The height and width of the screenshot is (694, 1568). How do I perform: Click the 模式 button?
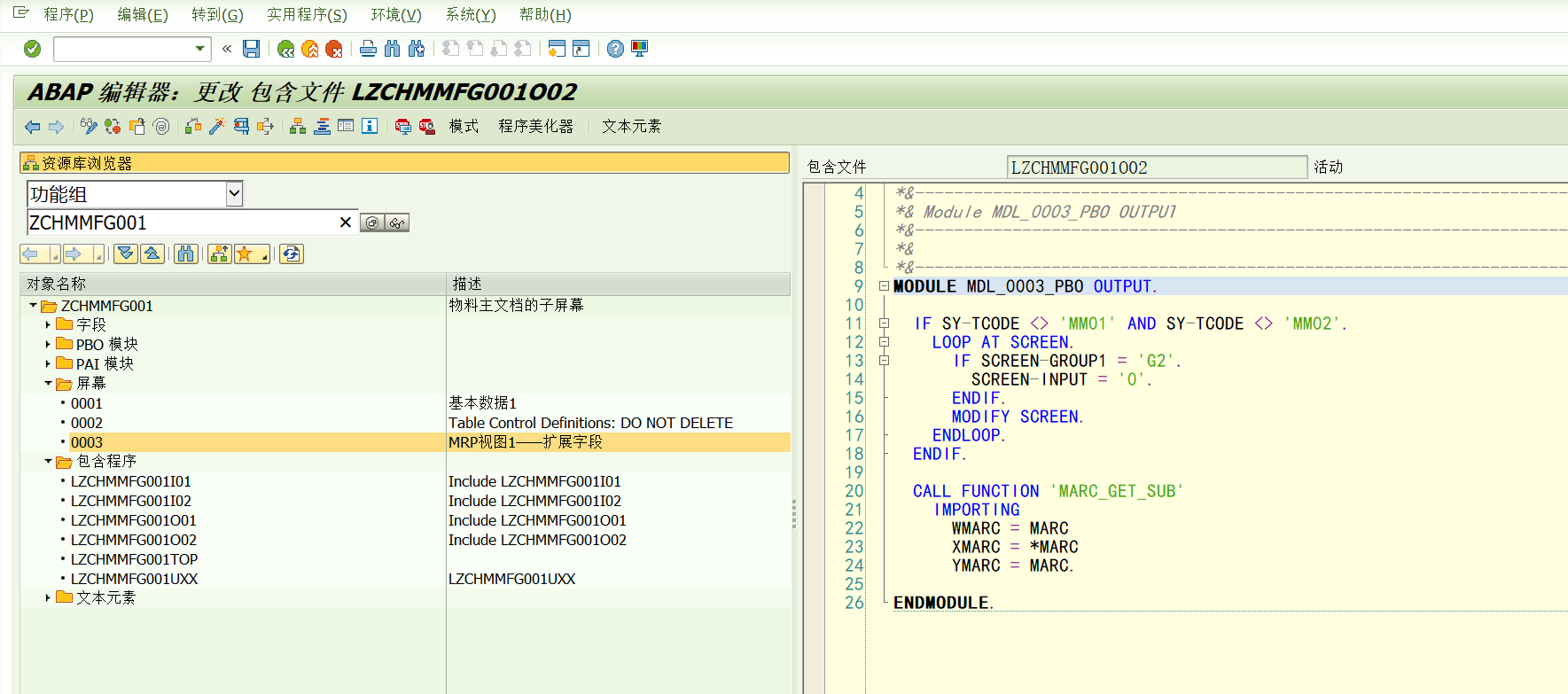click(464, 127)
